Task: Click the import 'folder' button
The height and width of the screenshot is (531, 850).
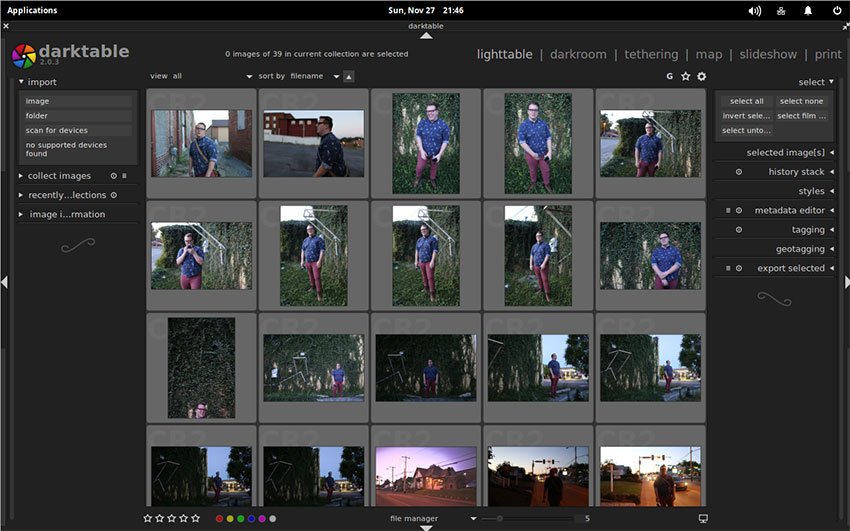Action: 76,116
